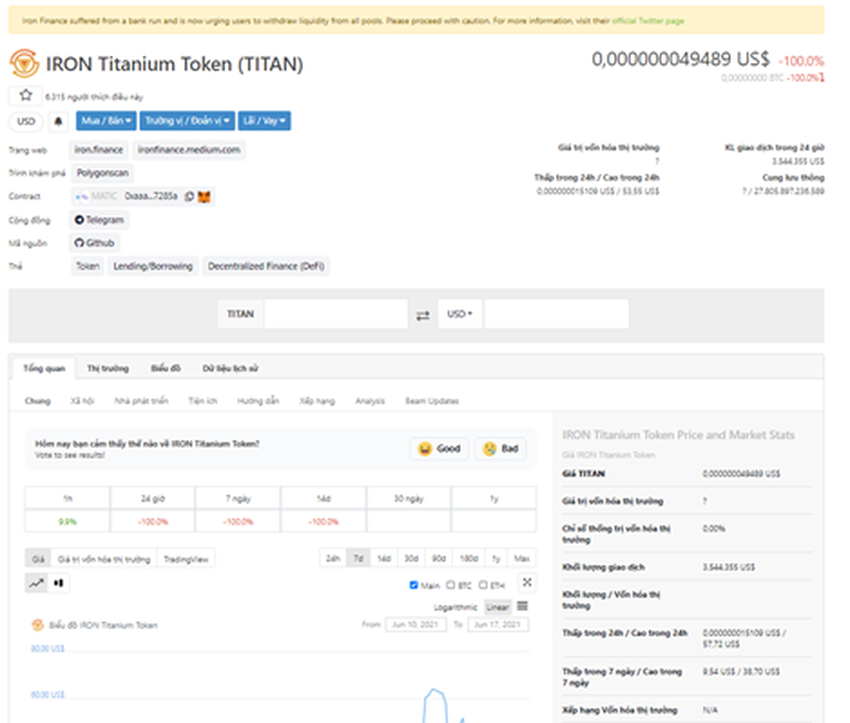
Task: Select the candlestick chart icon
Action: pyautogui.click(x=59, y=583)
